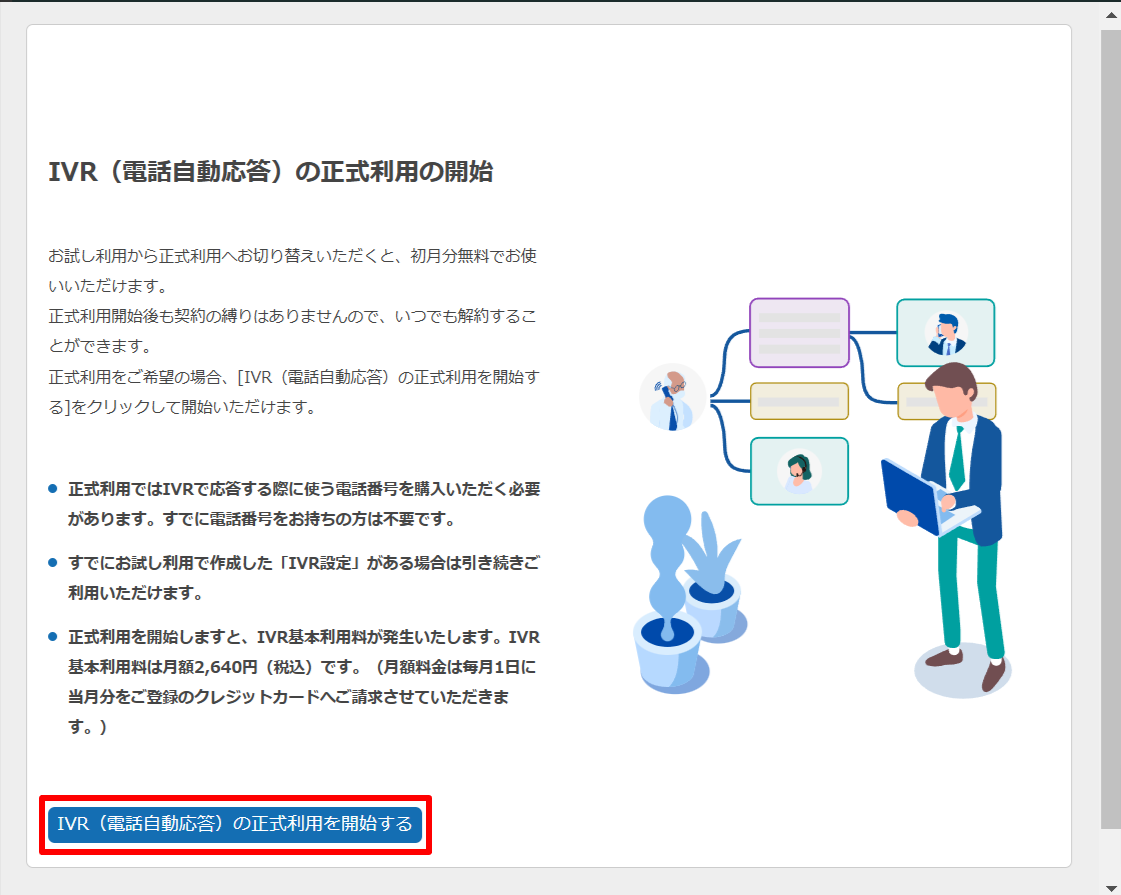Click the third bullet about the 月額2,640円 fee

pyautogui.click(x=304, y=682)
